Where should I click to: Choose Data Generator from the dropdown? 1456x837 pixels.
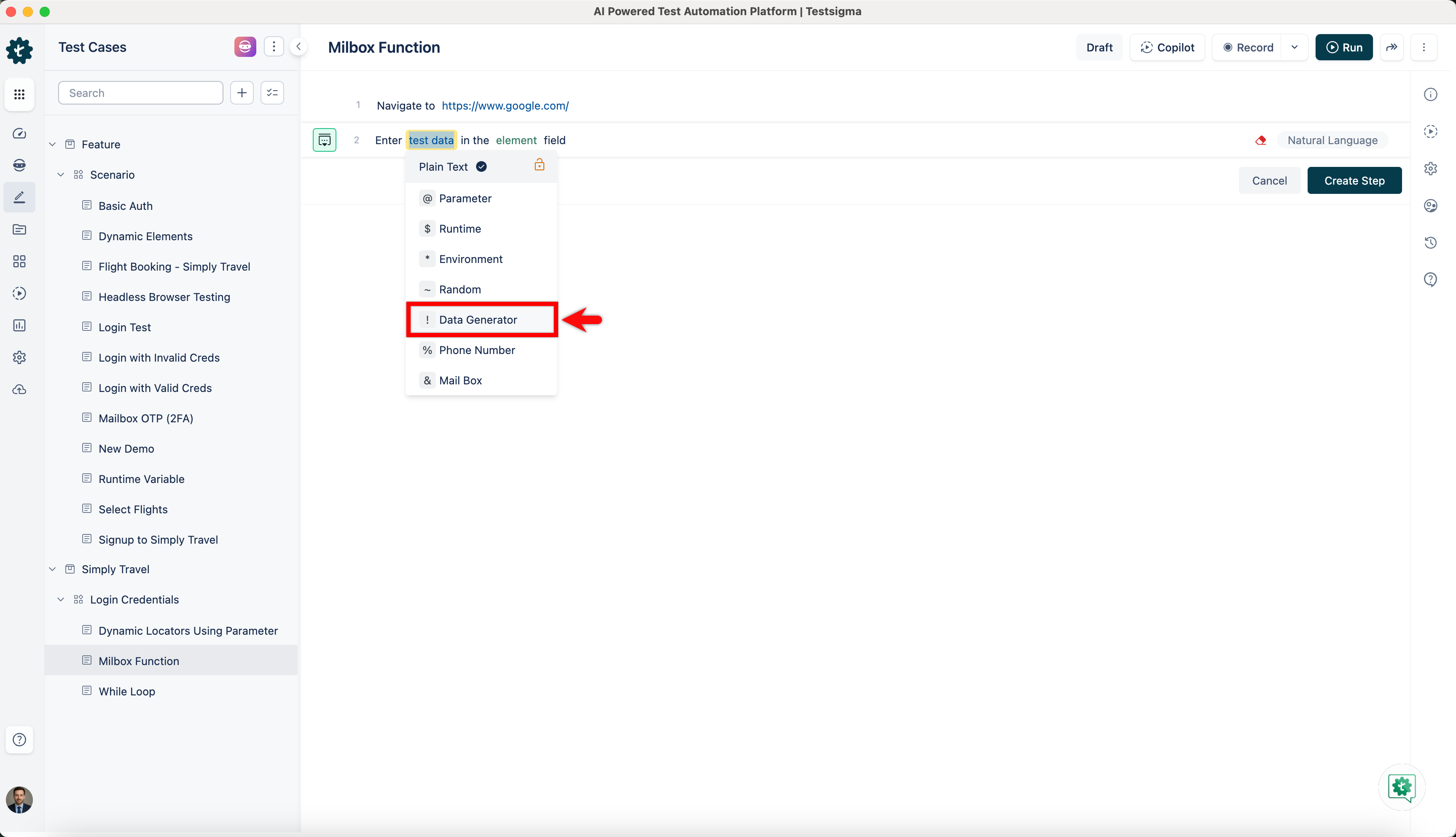[478, 319]
